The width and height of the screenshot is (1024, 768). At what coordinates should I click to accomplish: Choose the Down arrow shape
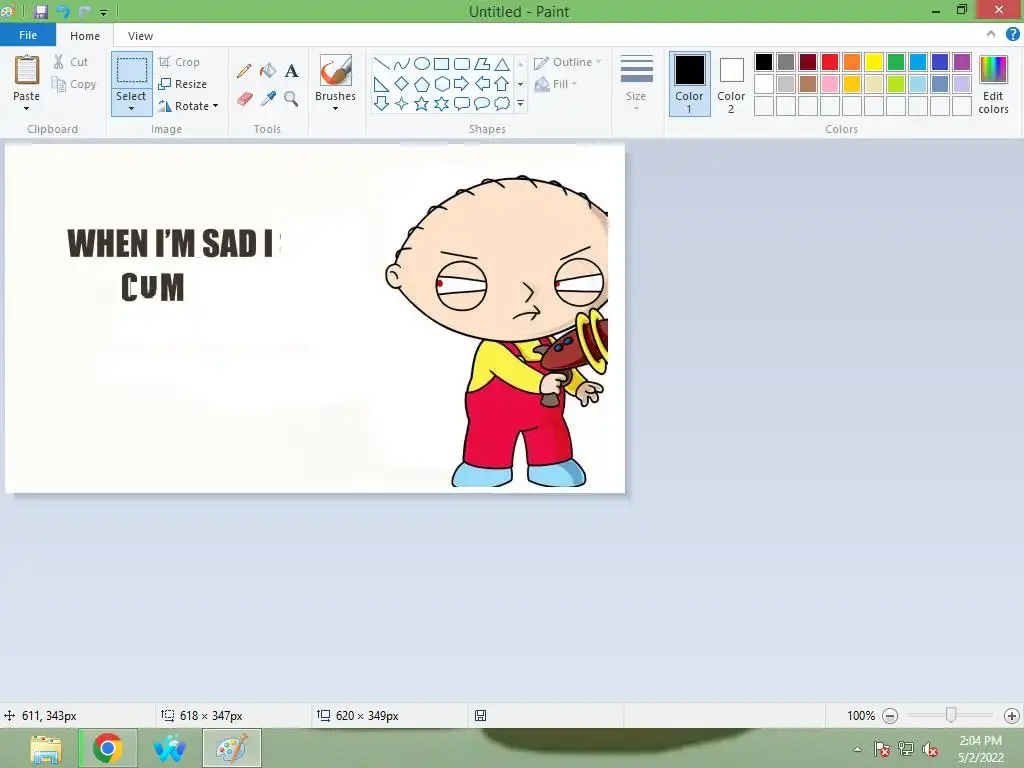(x=381, y=103)
